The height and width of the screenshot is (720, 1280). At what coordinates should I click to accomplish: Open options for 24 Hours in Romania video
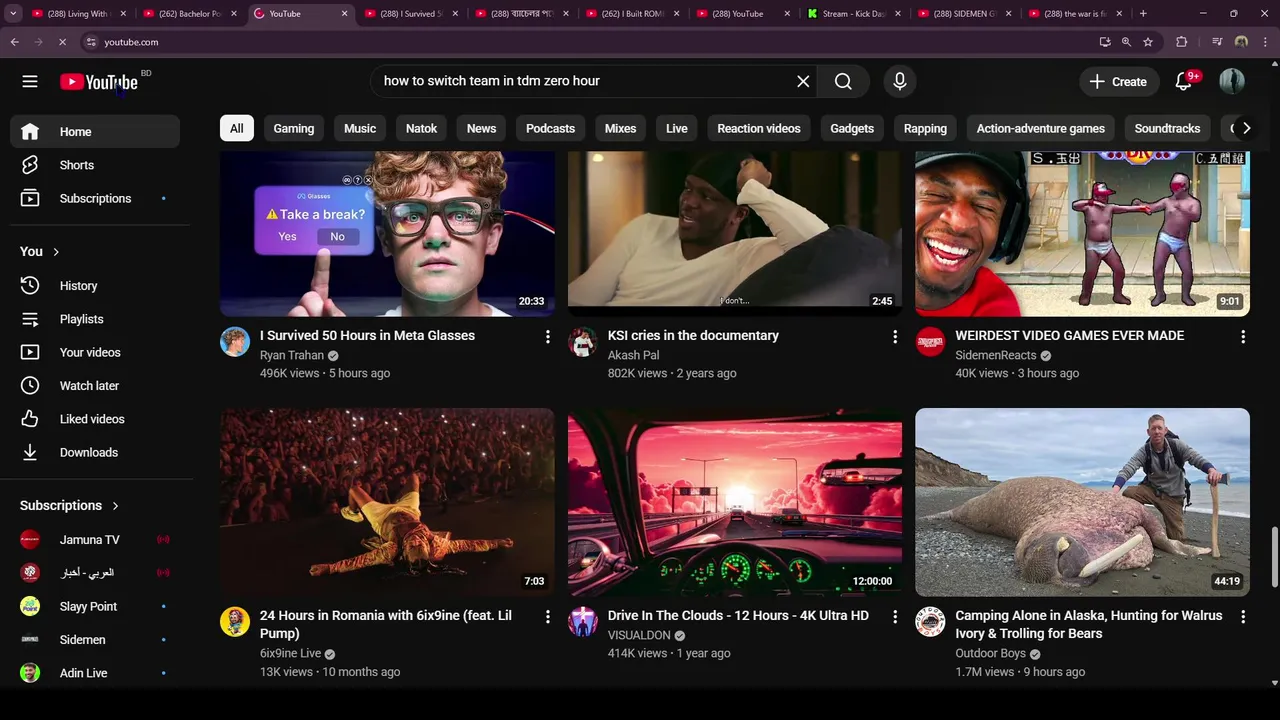click(547, 617)
